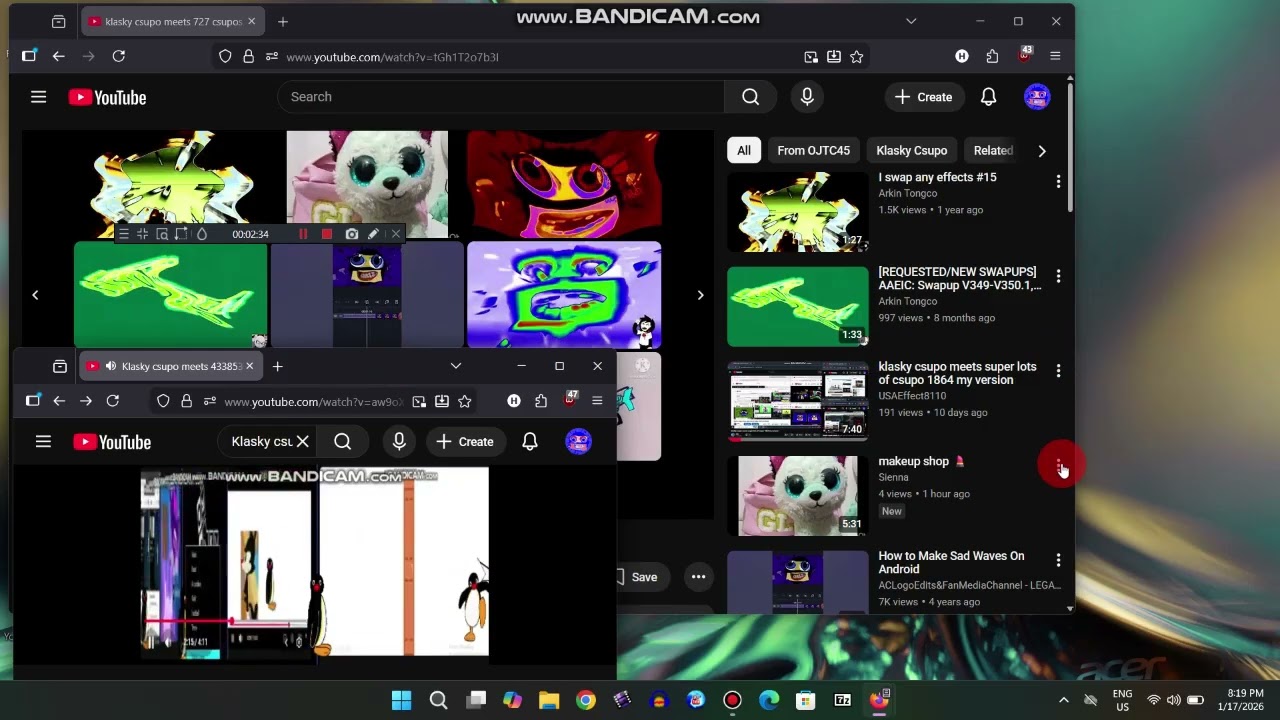The image size is (1280, 720).
Task: Reload page in back browser window
Action: [118, 57]
